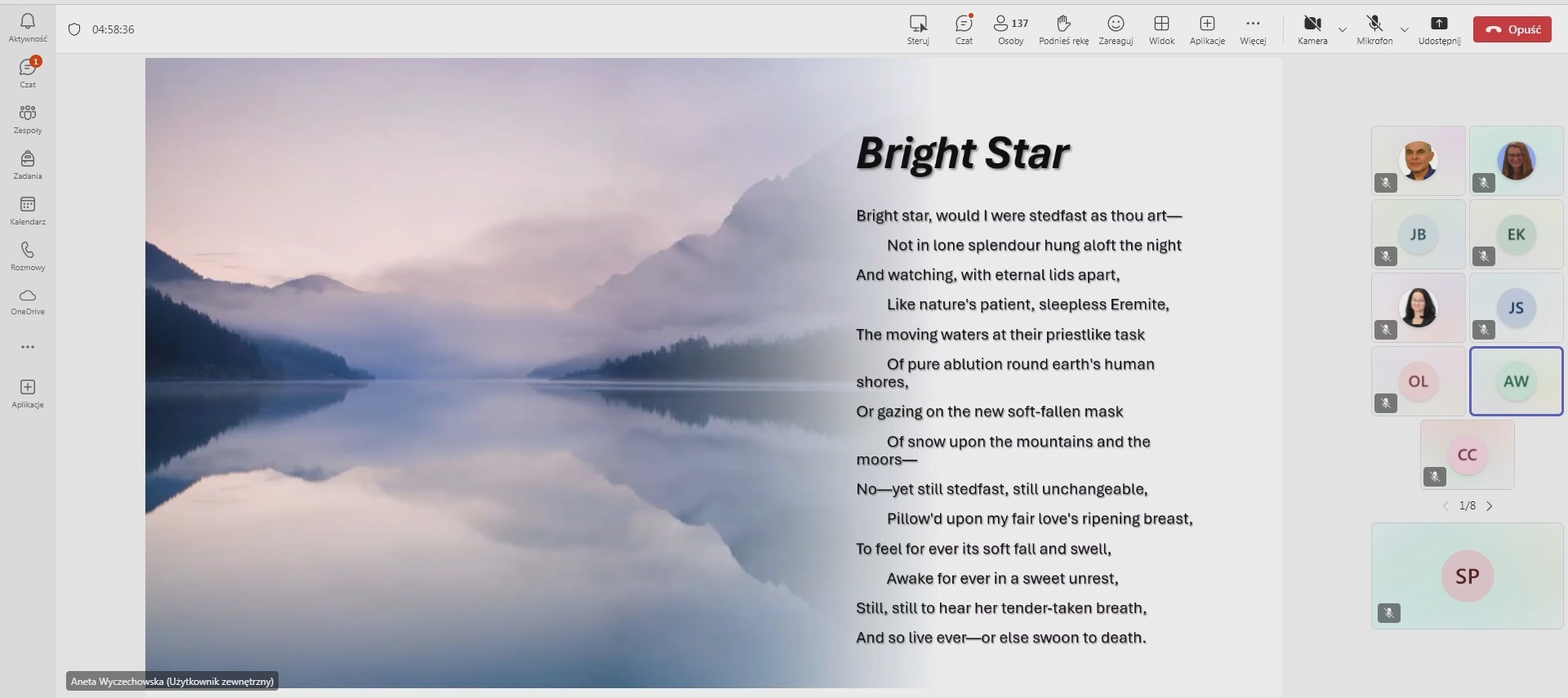Go to previous participant page arrow

tap(1445, 506)
